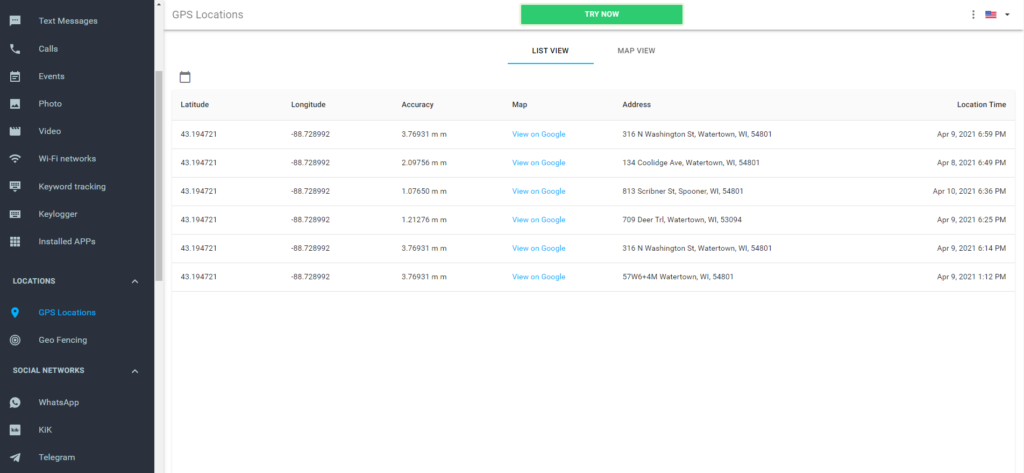Select the Wi-Fi networks icon

tap(15, 158)
